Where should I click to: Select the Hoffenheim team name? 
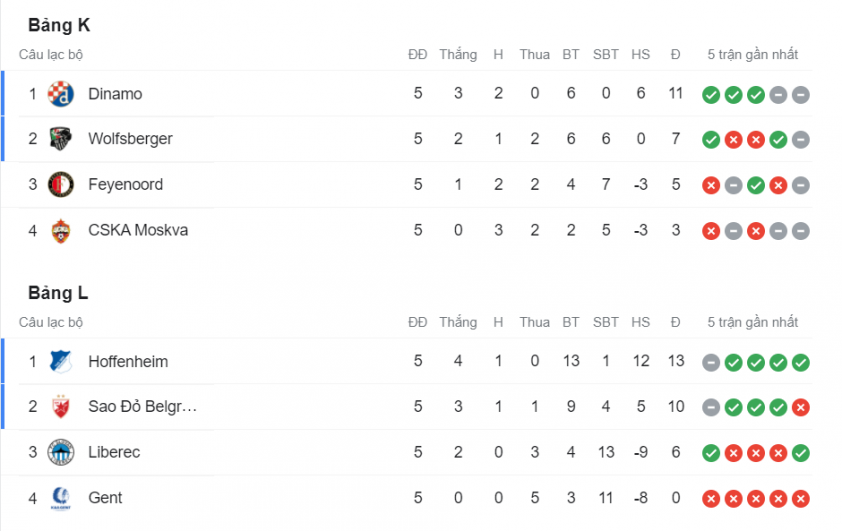(128, 361)
